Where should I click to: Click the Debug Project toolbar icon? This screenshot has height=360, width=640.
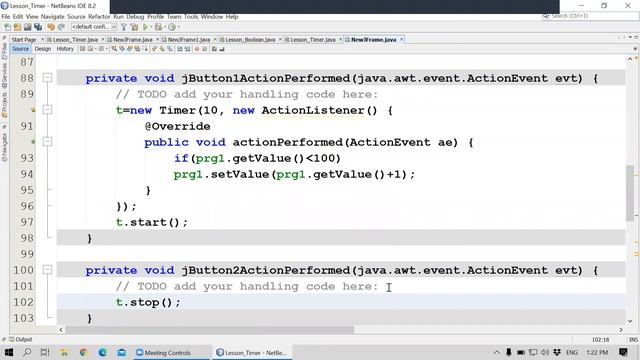coord(158,27)
